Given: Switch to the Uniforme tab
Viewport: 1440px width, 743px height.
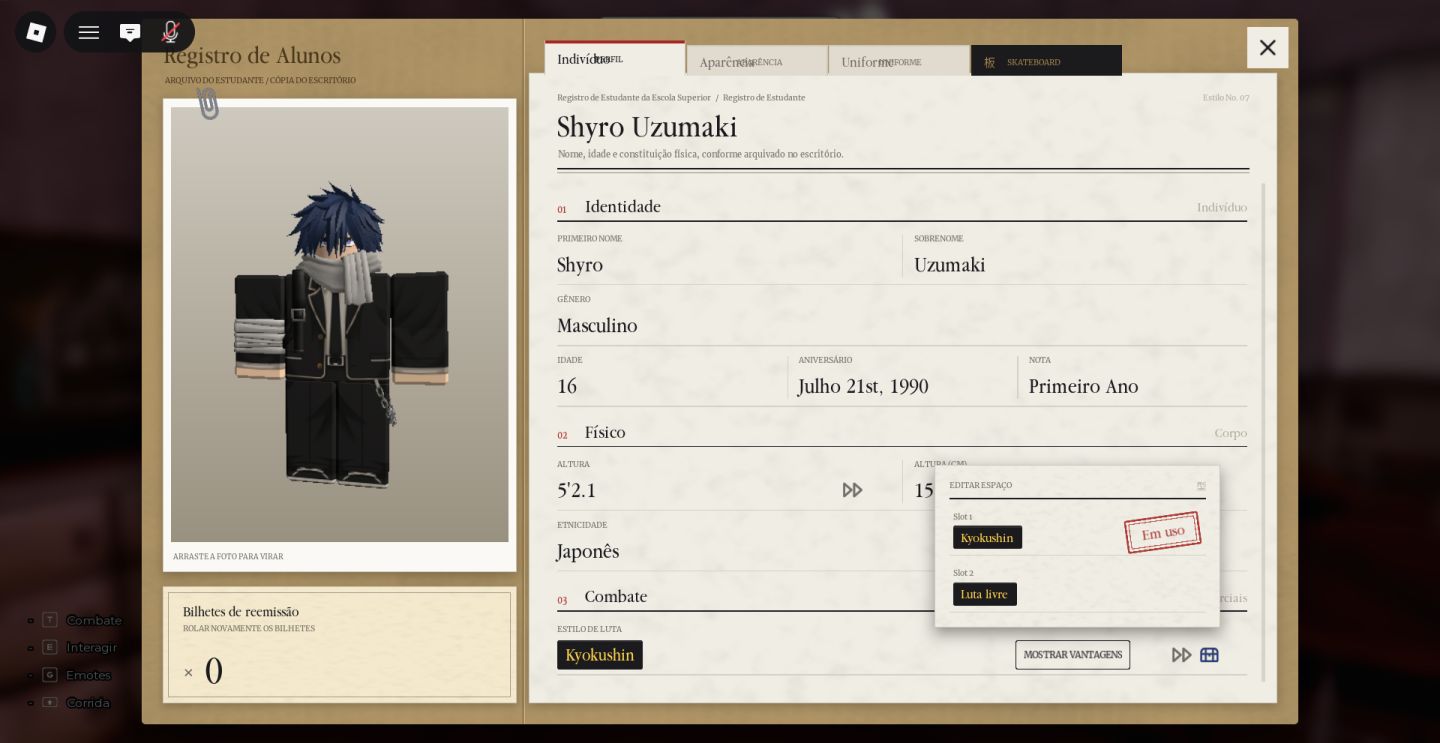Looking at the screenshot, I should 899,61.
